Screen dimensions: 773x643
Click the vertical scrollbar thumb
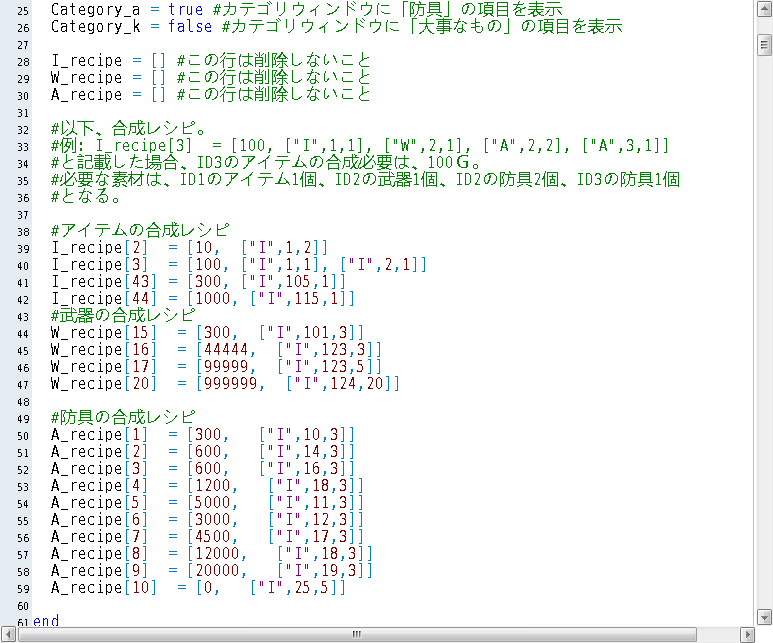(x=764, y=45)
